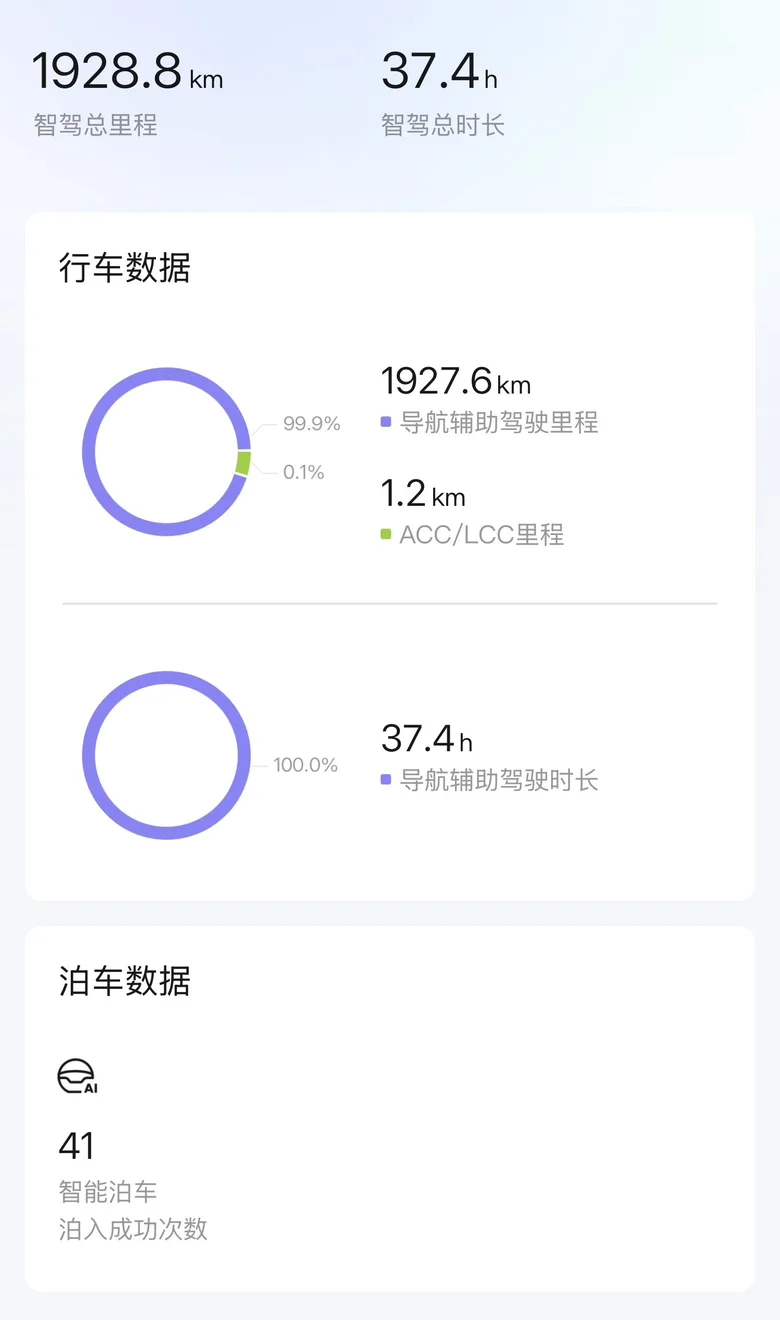
Task: Select the 泊车数据 section heading
Action: [x=125, y=981]
